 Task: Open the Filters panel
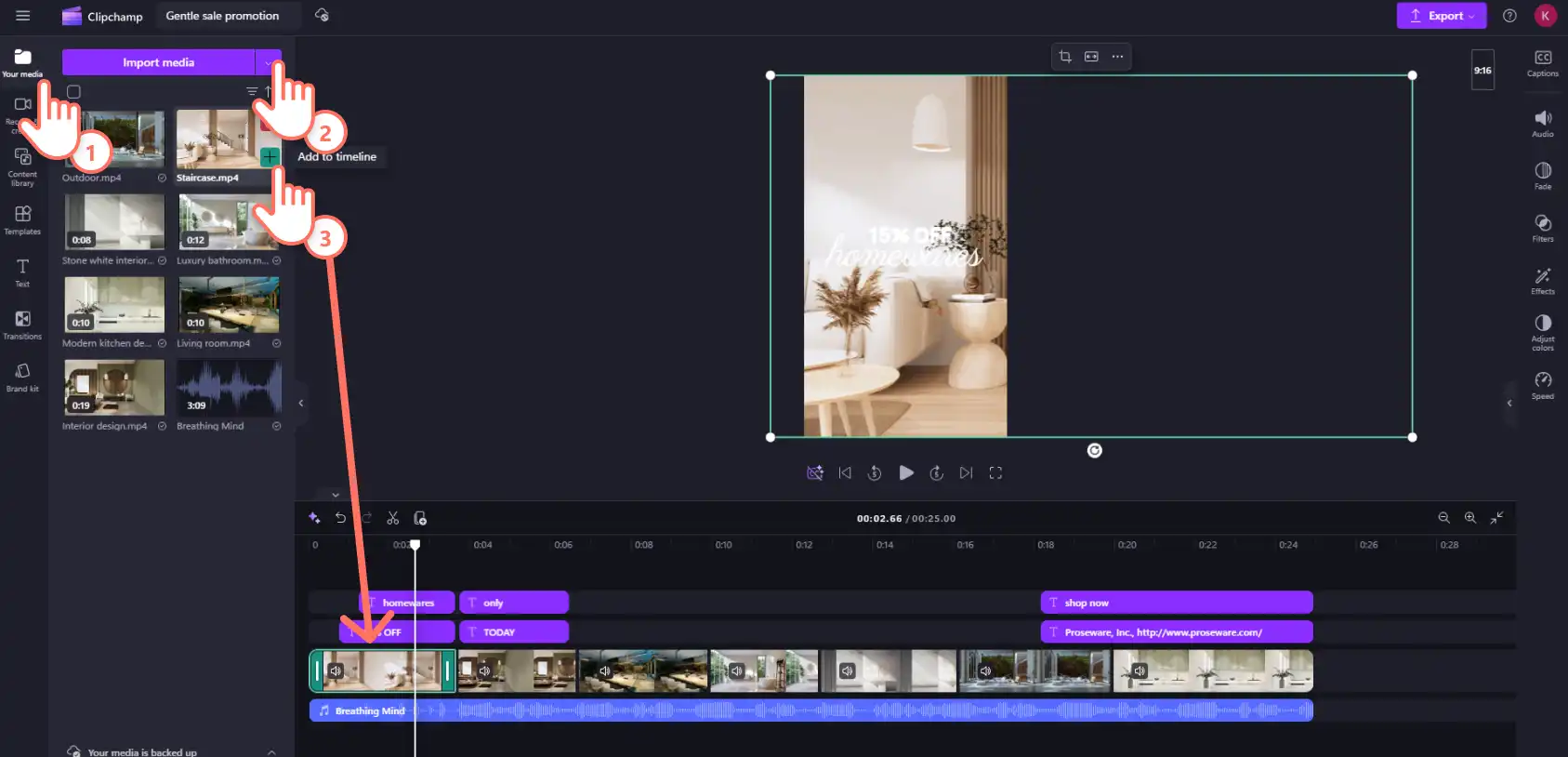pos(1543,228)
